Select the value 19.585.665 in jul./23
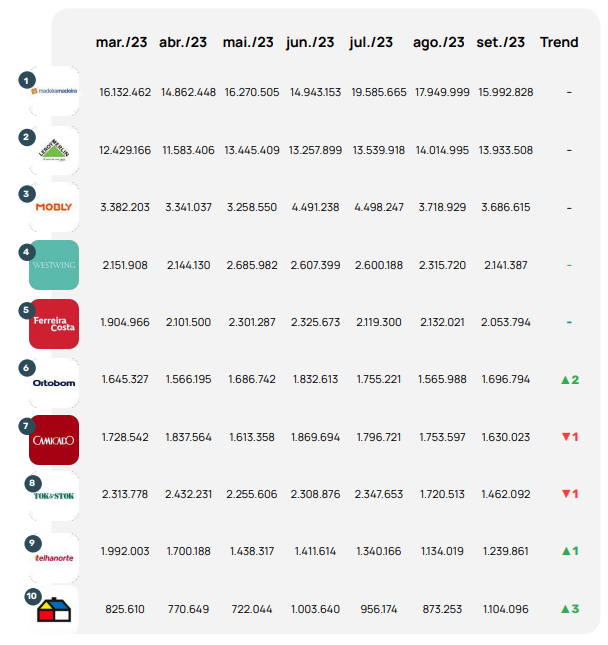Screen dimensions: 608x645 (379, 92)
